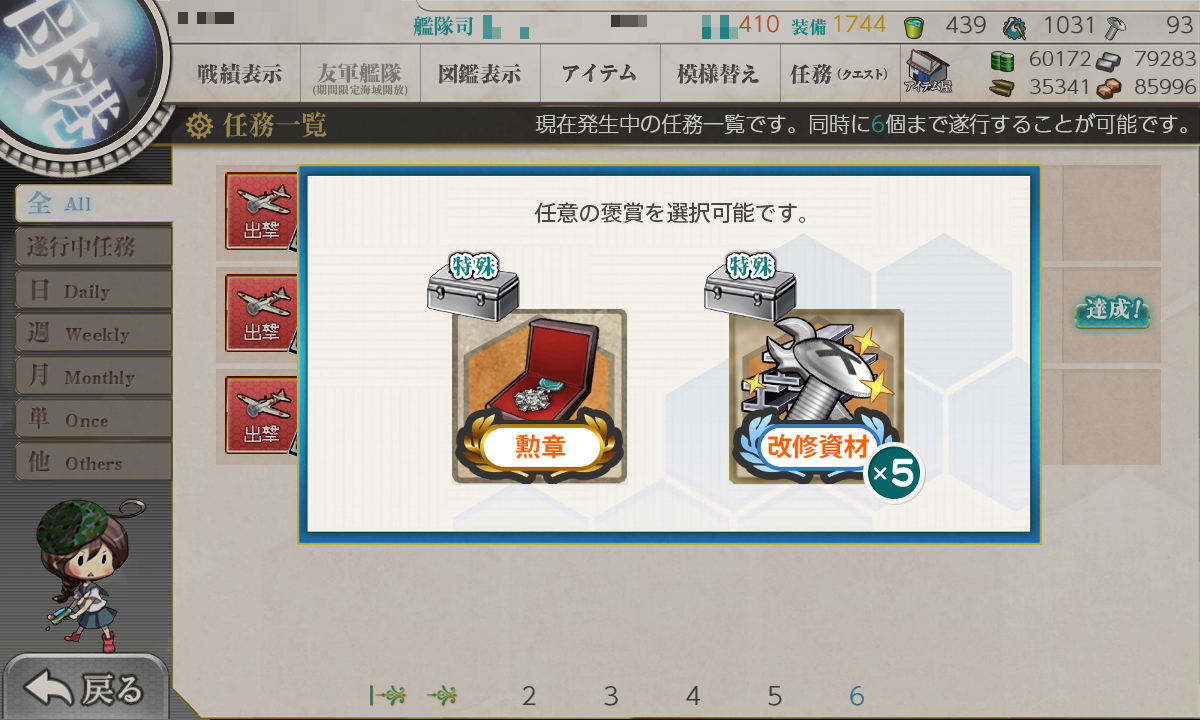Choose the 改修資材 x5 reward
The image size is (1200, 720).
(x=817, y=397)
